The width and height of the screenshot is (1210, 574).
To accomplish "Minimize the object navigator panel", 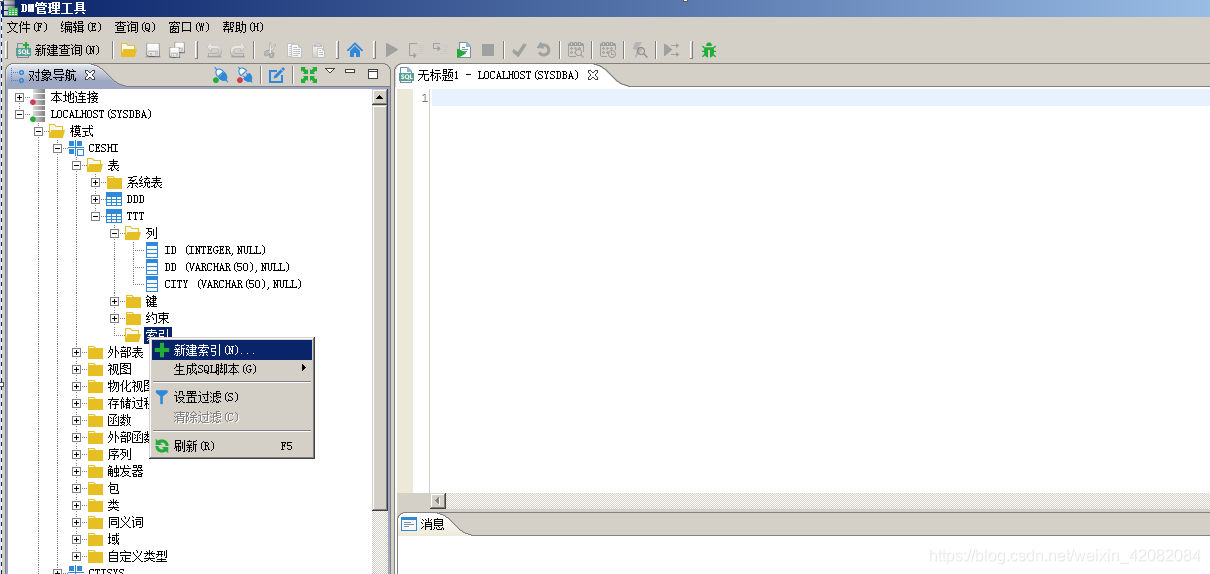I will click(350, 72).
